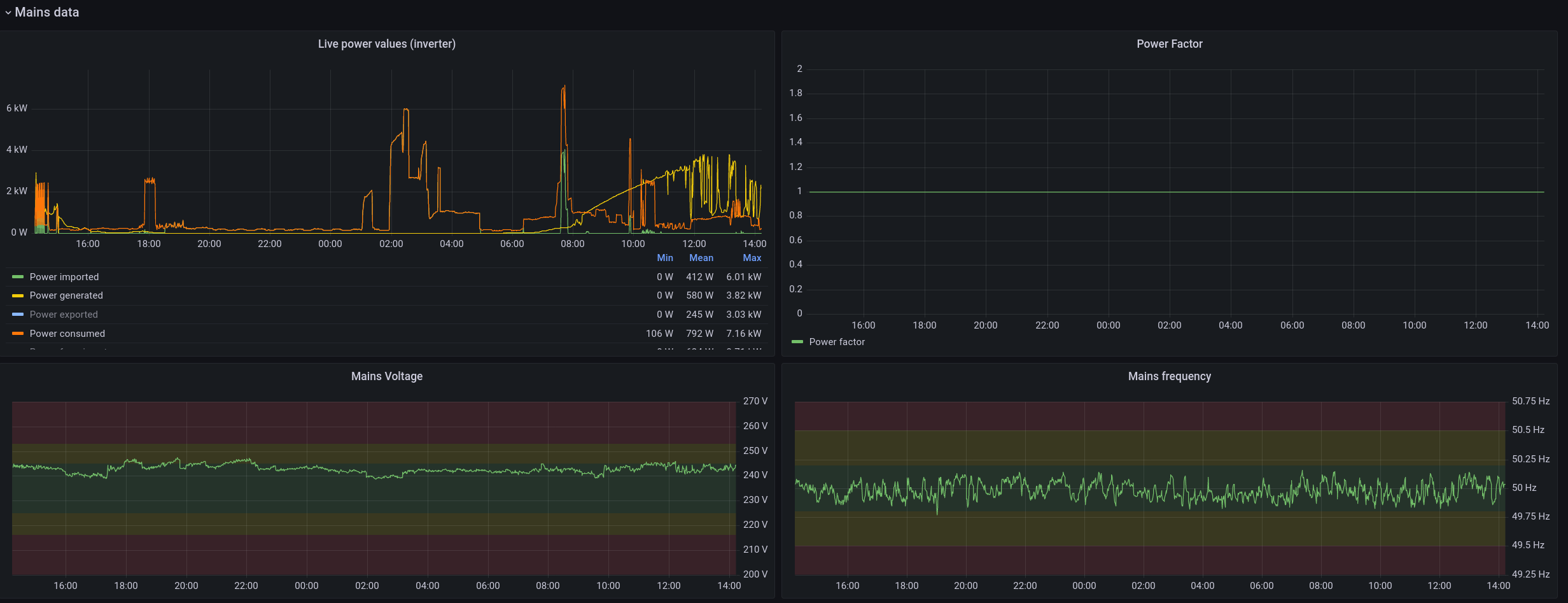
Task: Open the Live power values (inverter) panel menu
Action: pyautogui.click(x=387, y=44)
